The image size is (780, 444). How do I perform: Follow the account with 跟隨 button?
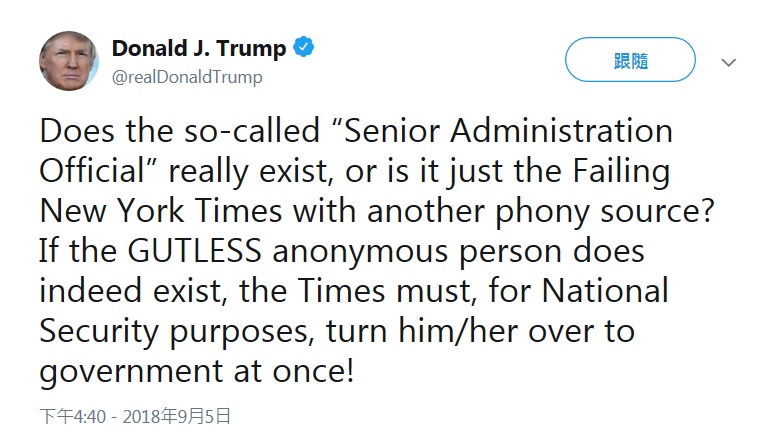pyautogui.click(x=630, y=60)
